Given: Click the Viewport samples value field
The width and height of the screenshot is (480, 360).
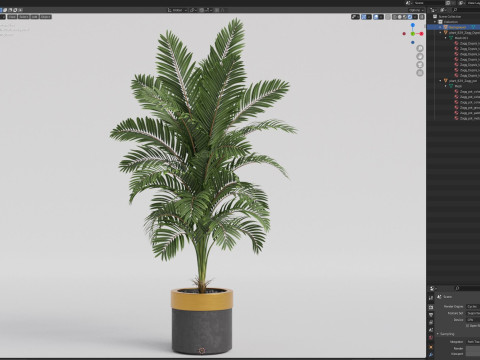Looking at the screenshot, I should 473,354.
